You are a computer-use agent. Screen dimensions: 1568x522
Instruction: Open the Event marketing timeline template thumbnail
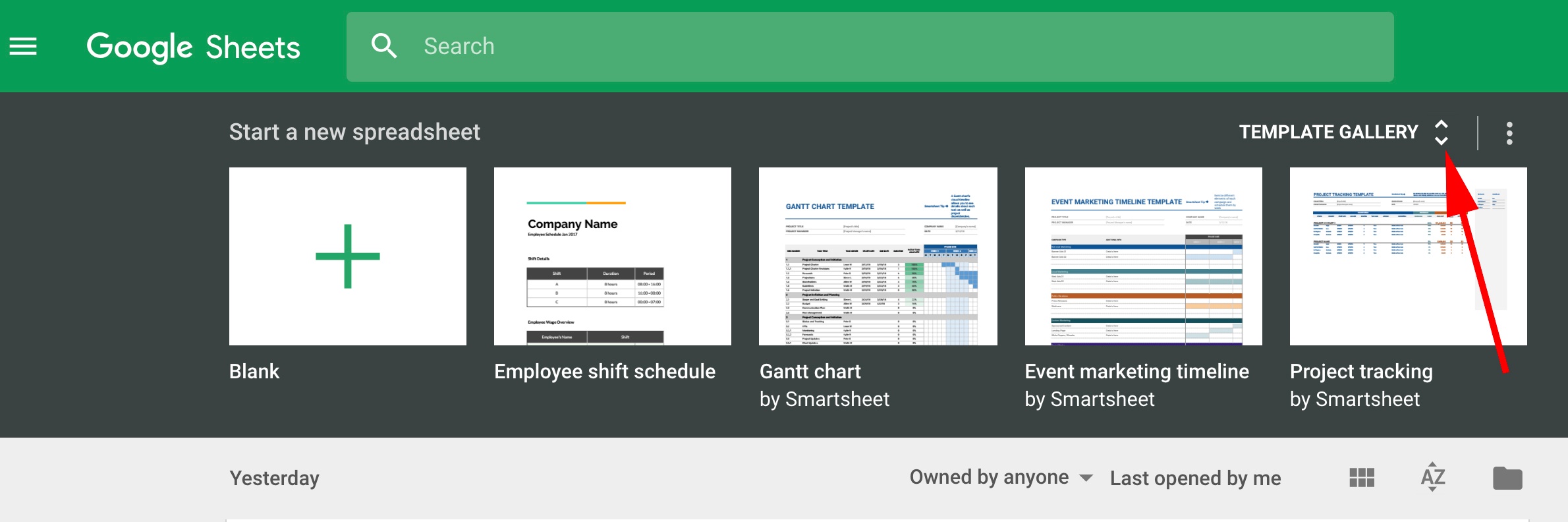[x=1144, y=256]
